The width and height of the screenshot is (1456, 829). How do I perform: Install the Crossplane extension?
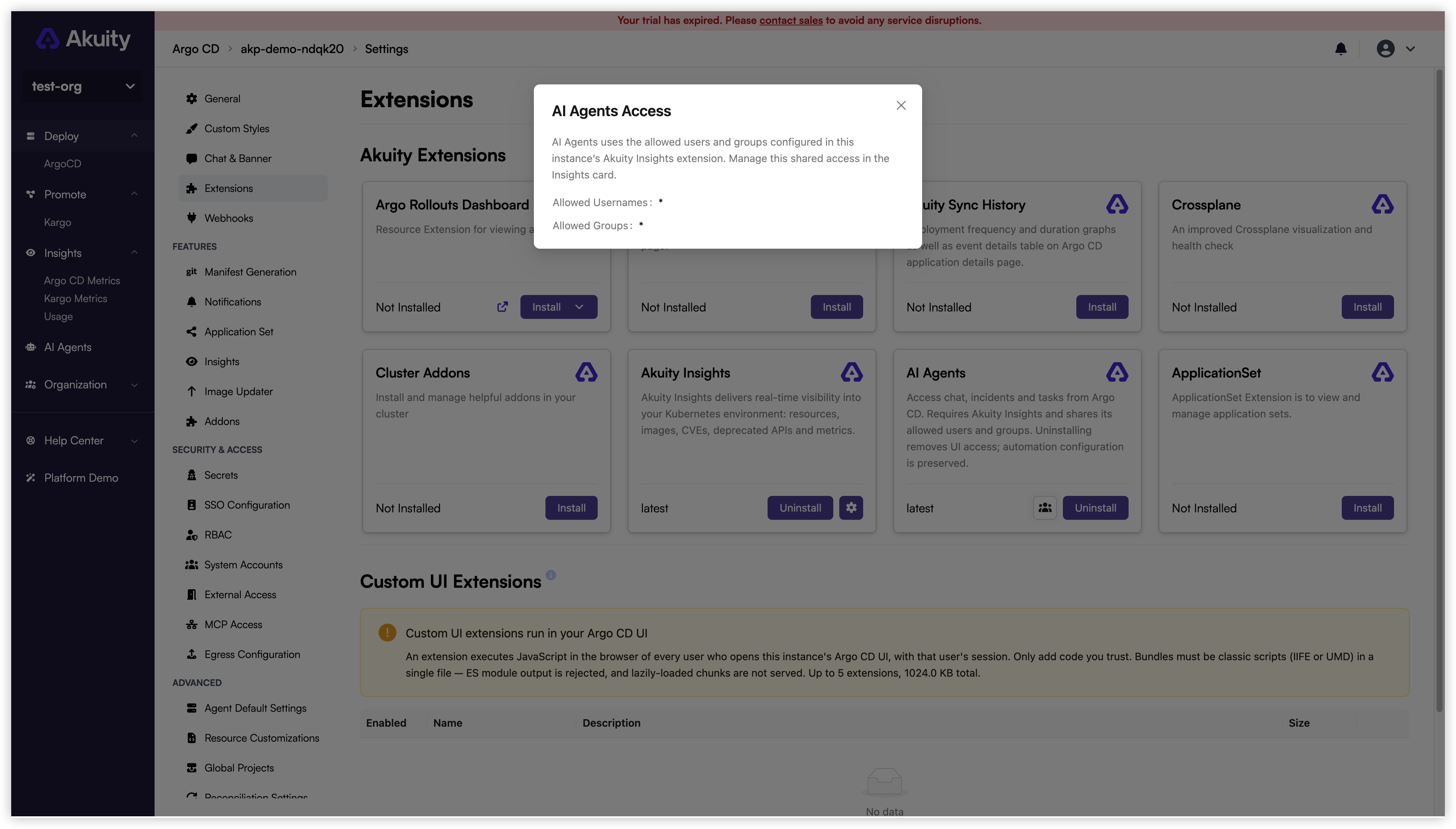(x=1367, y=307)
